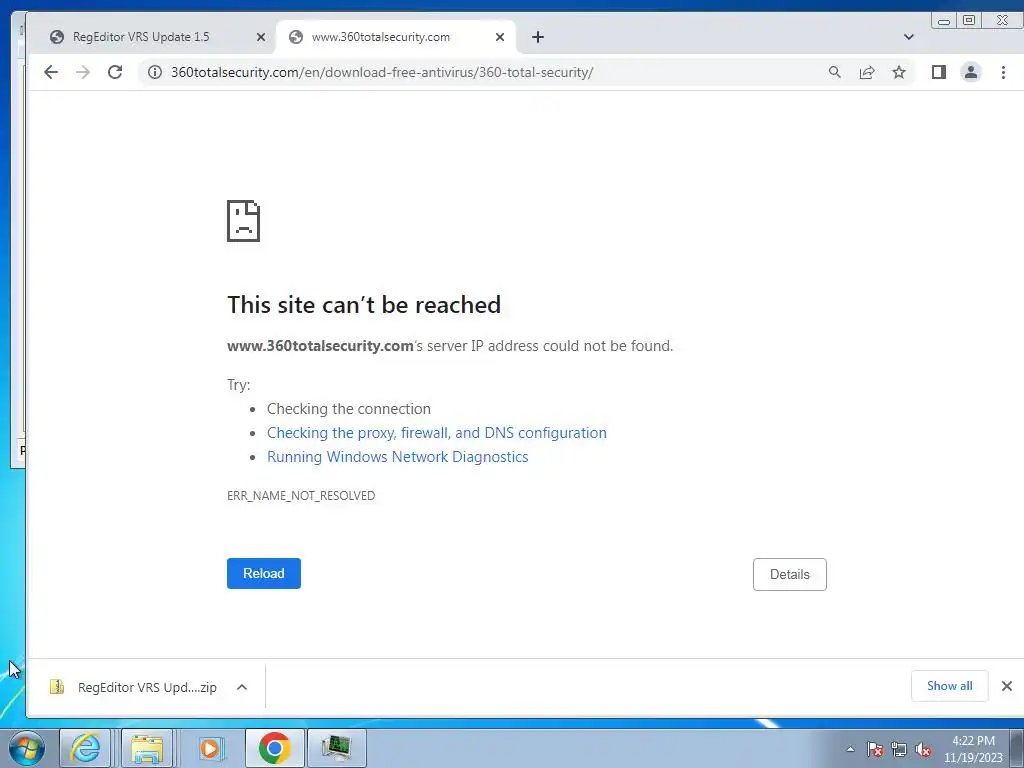Open the proxy, firewall, and DNS configuration link
This screenshot has height=768, width=1024.
tap(436, 432)
